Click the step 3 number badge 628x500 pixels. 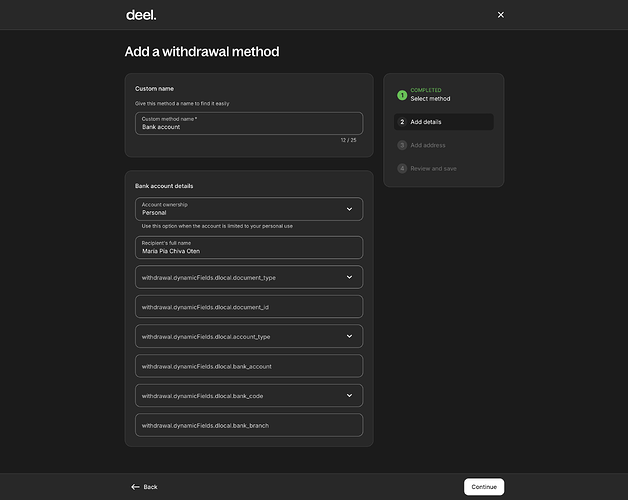click(402, 145)
